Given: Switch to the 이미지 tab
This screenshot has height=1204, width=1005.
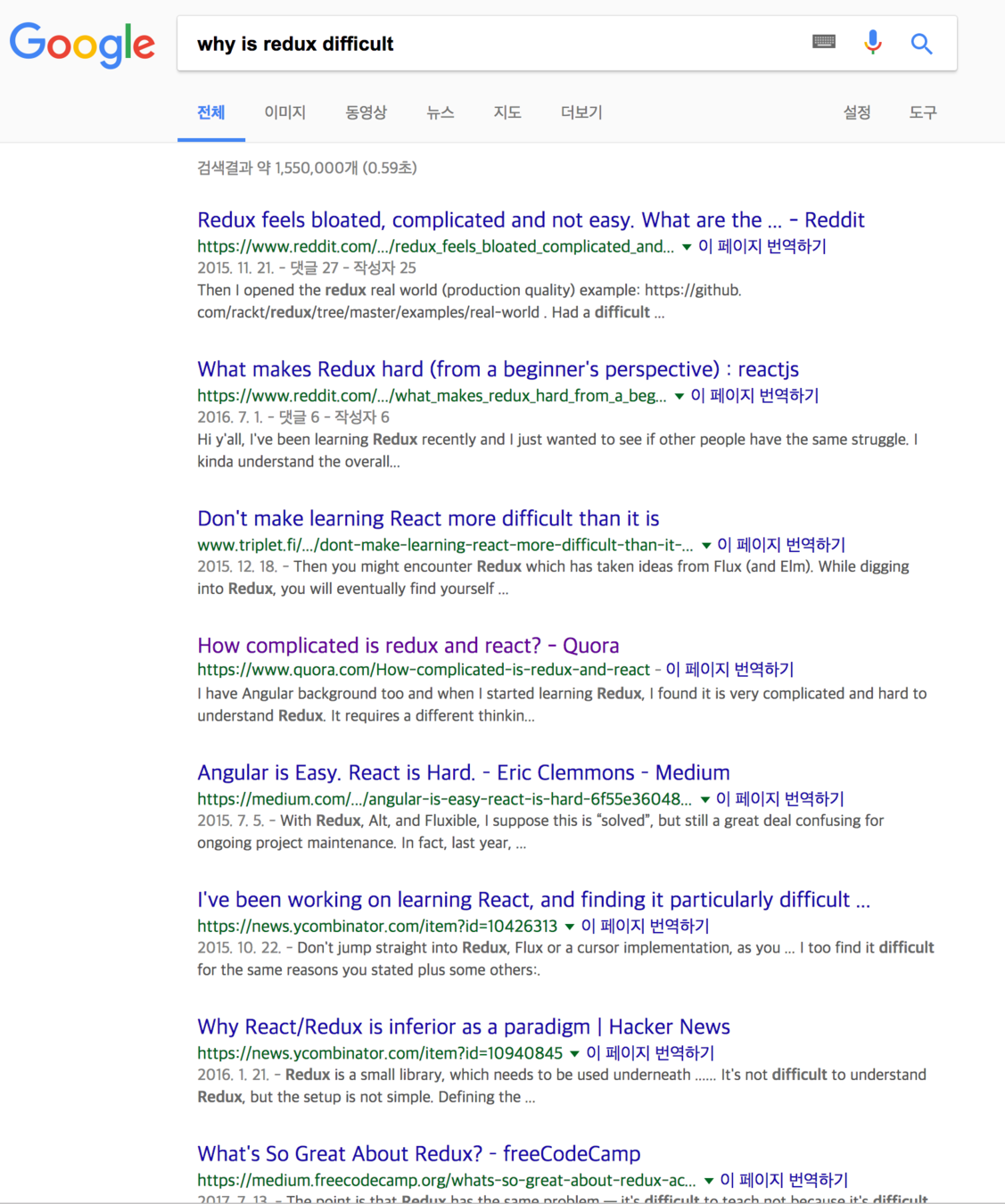Looking at the screenshot, I should click(285, 112).
